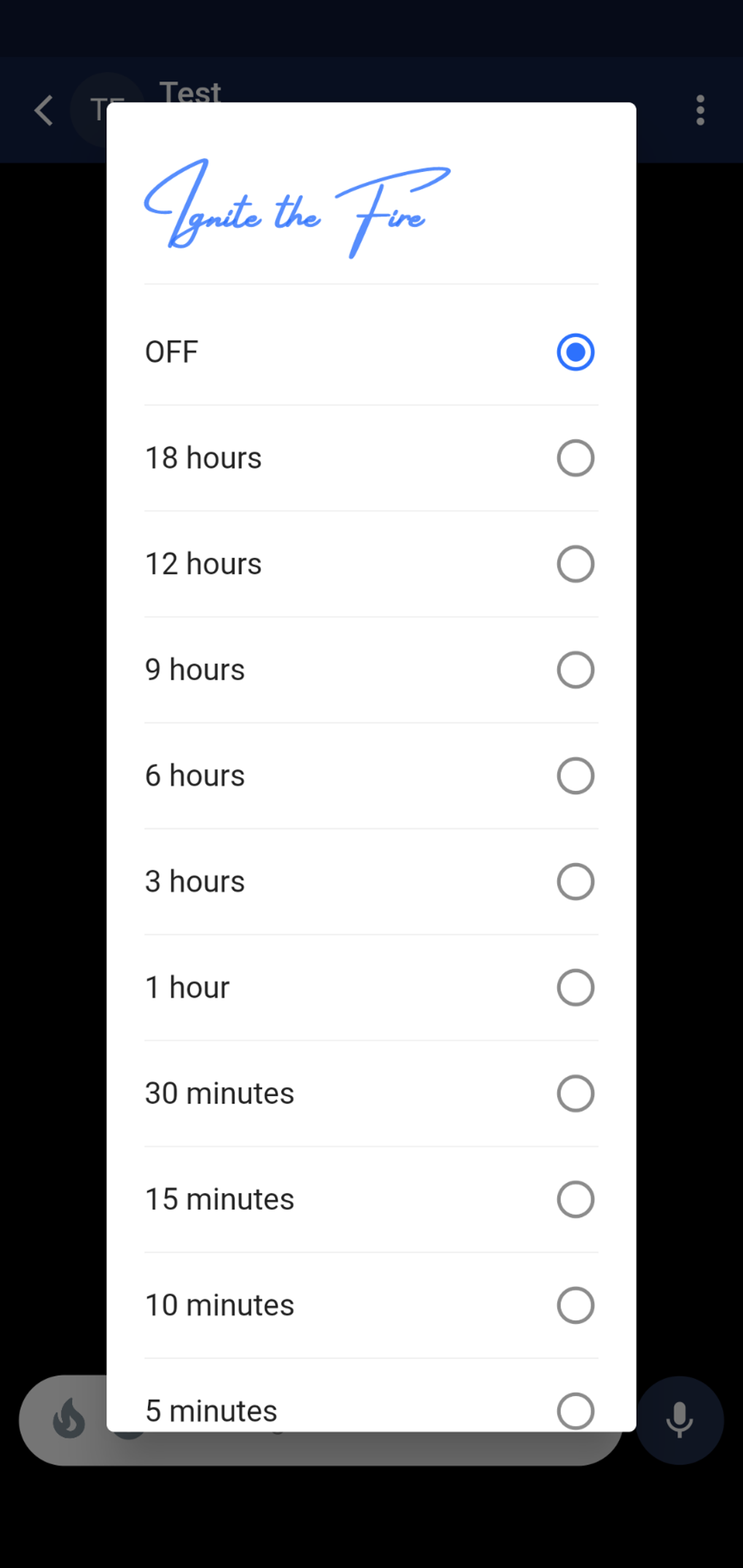Select the 5 minutes radio button
The image size is (743, 1568).
tap(575, 1411)
